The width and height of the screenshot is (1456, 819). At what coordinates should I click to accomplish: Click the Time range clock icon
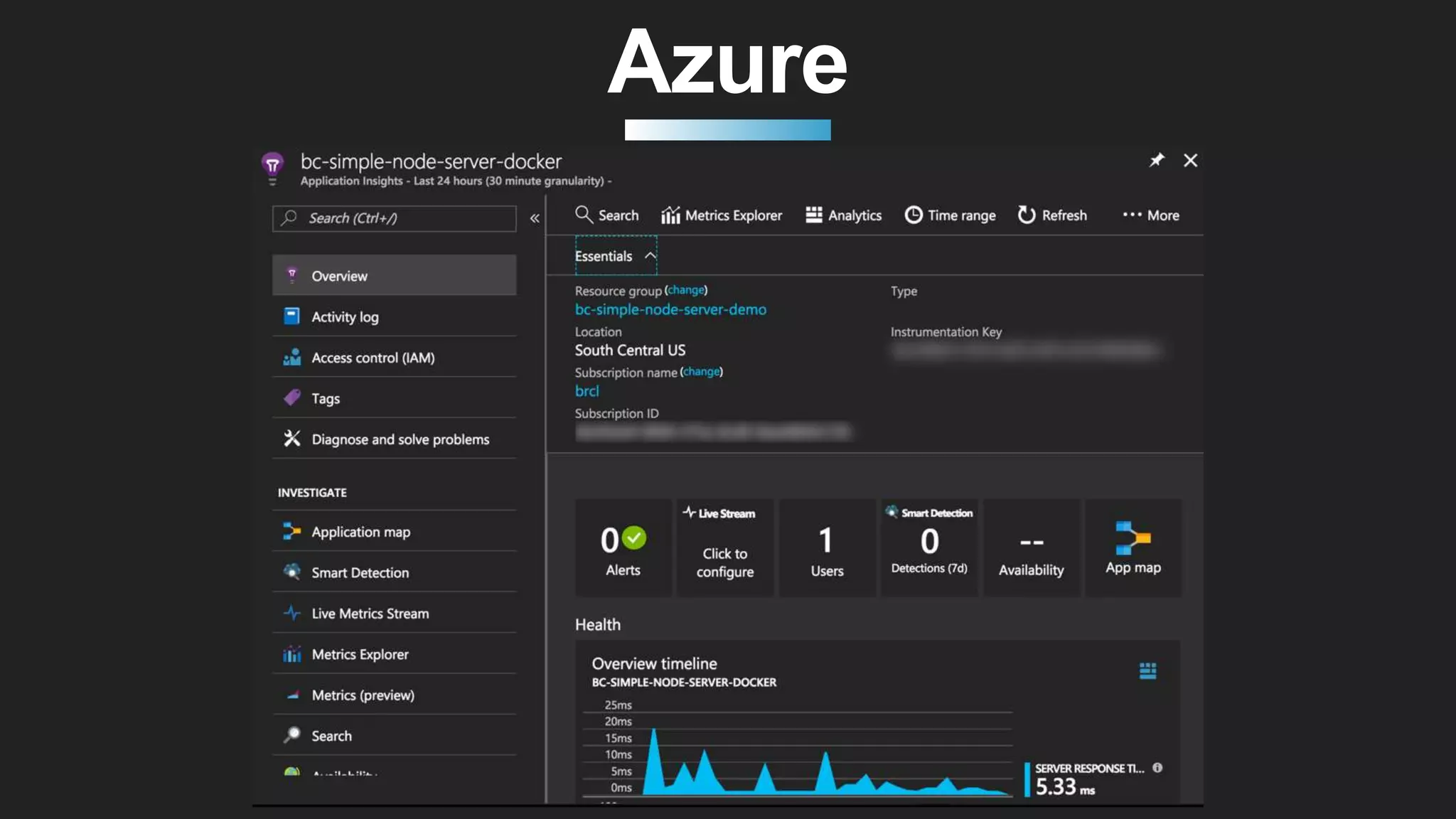click(913, 215)
